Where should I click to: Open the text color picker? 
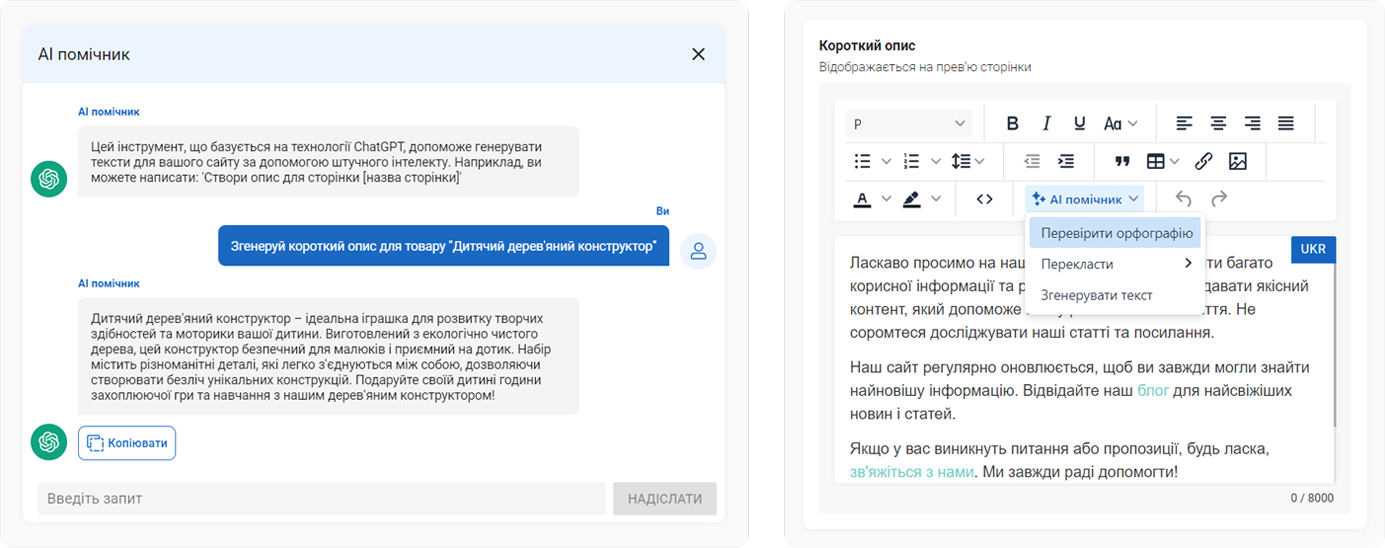tap(862, 199)
